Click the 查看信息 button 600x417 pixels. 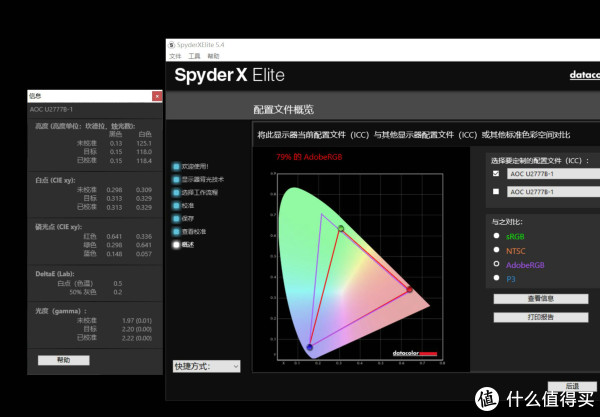pos(541,299)
